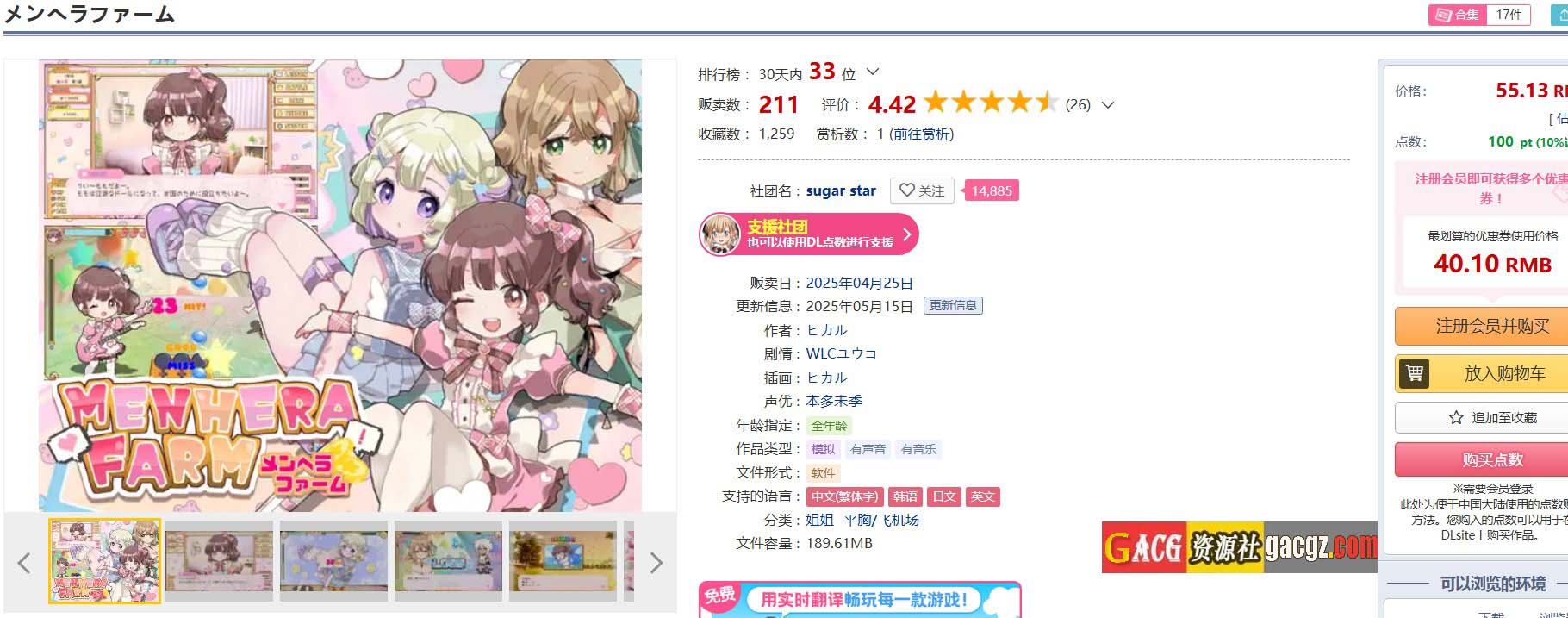
Task: Open the sugar star circle link
Action: click(x=841, y=190)
